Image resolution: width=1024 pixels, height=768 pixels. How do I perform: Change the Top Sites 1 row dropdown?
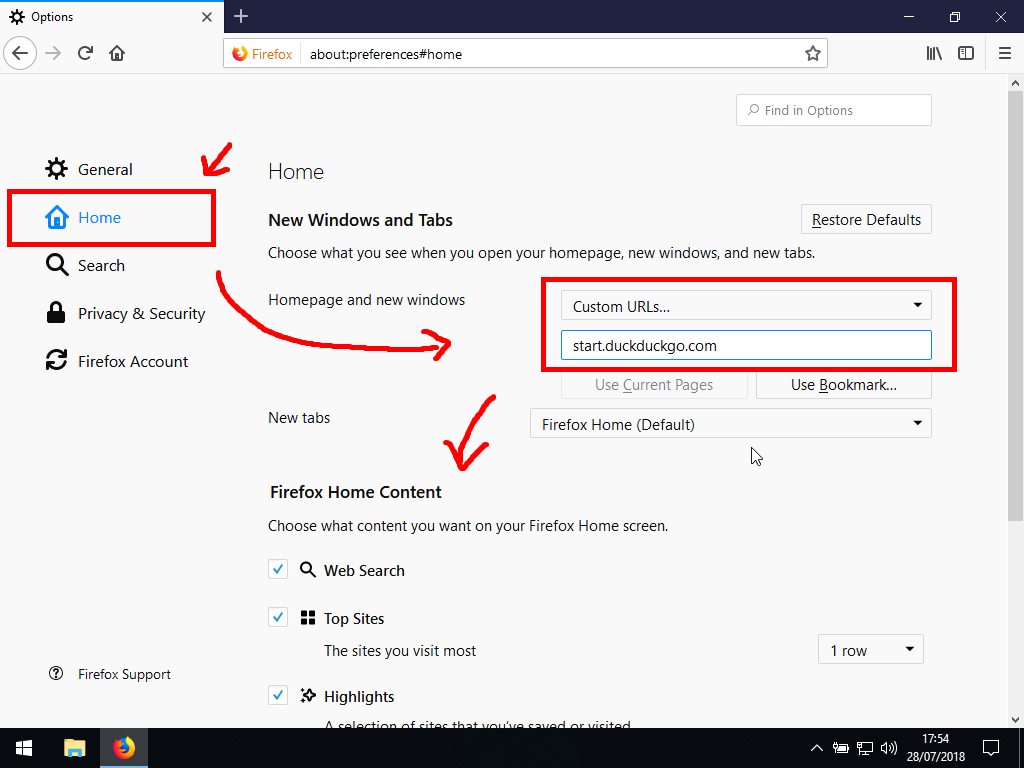pyautogui.click(x=871, y=650)
